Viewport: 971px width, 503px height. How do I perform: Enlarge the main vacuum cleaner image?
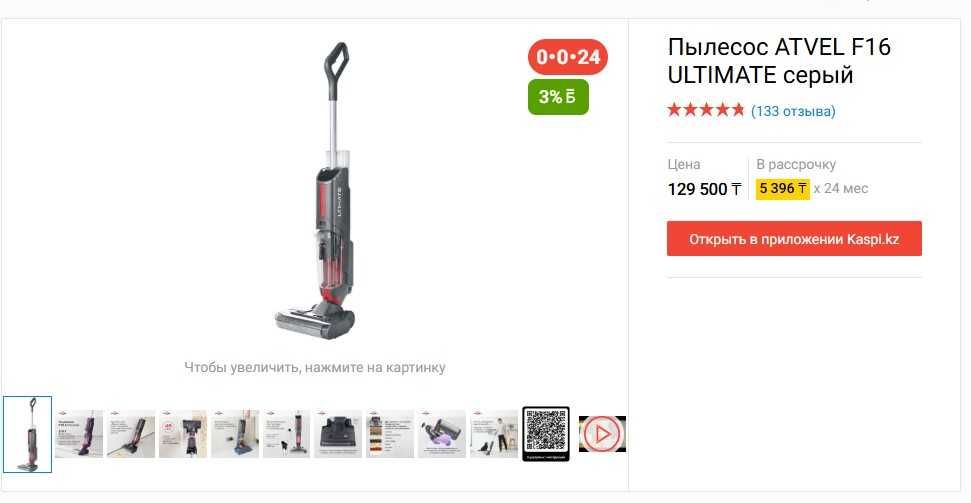pos(315,189)
